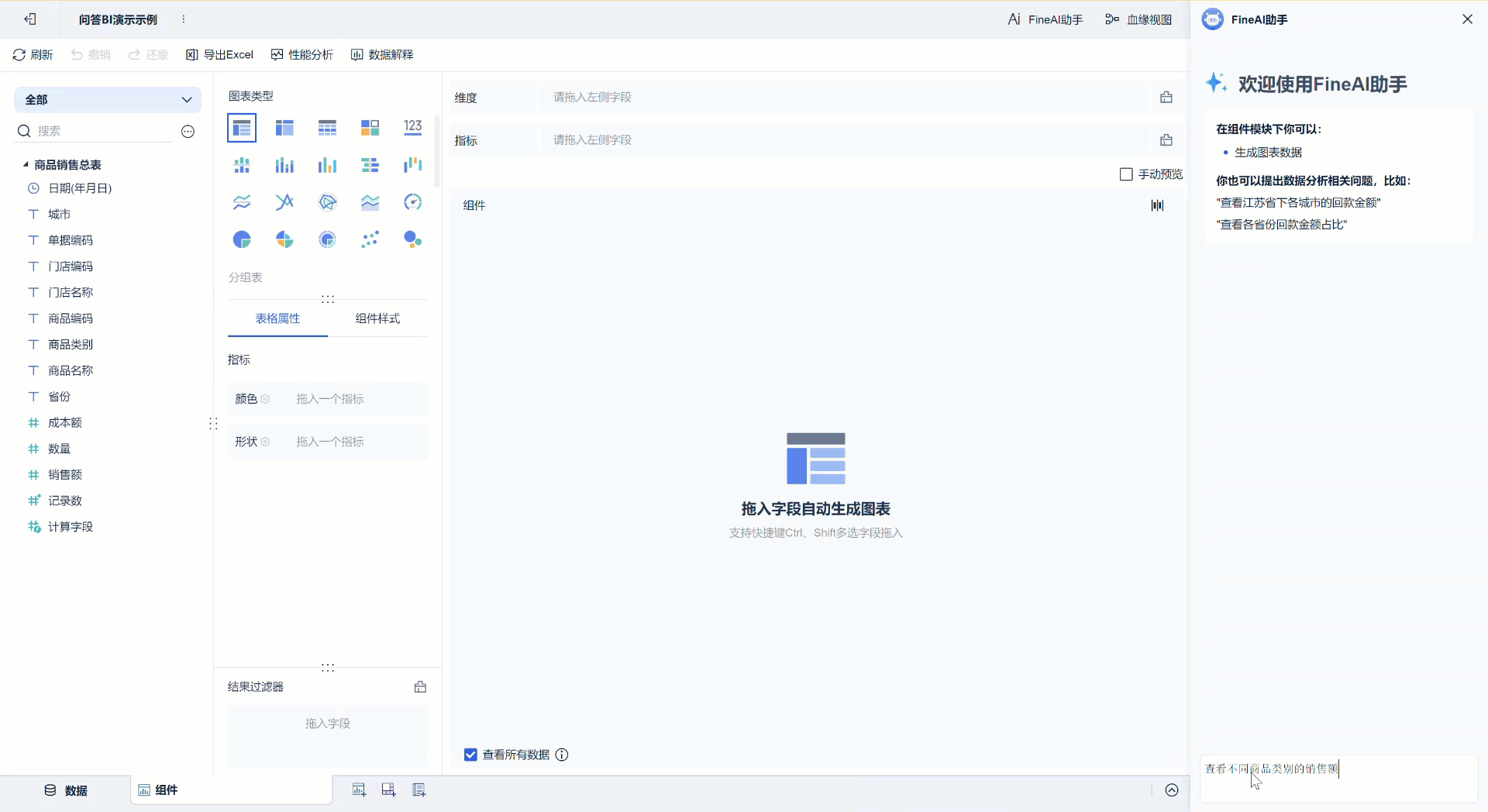Select the pie chart type
The image size is (1488, 812).
pos(242,239)
